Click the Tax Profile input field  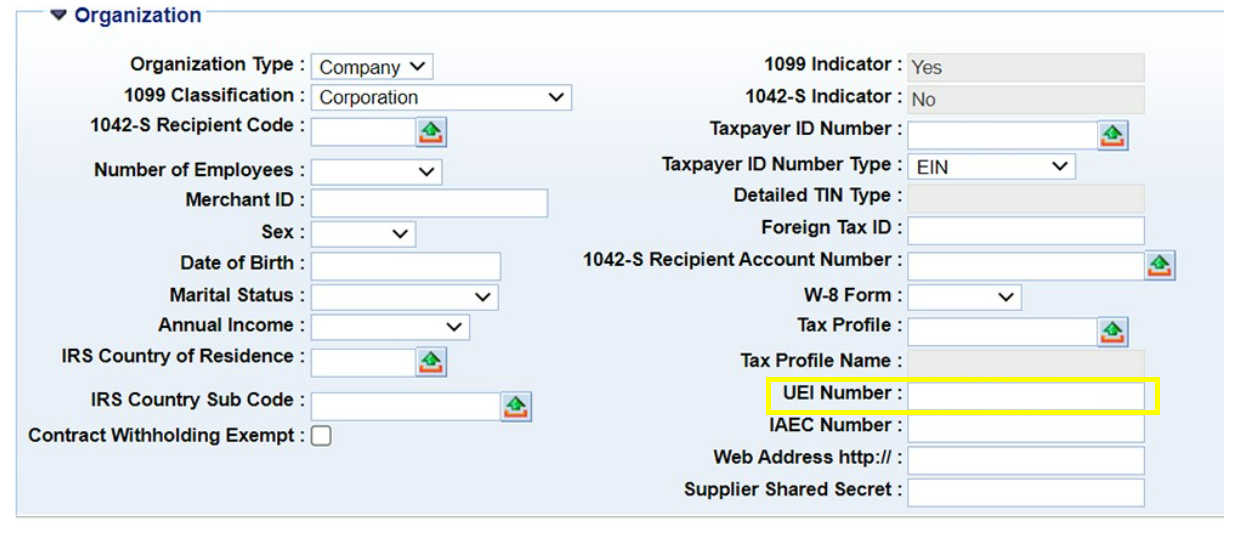pyautogui.click(x=1003, y=331)
